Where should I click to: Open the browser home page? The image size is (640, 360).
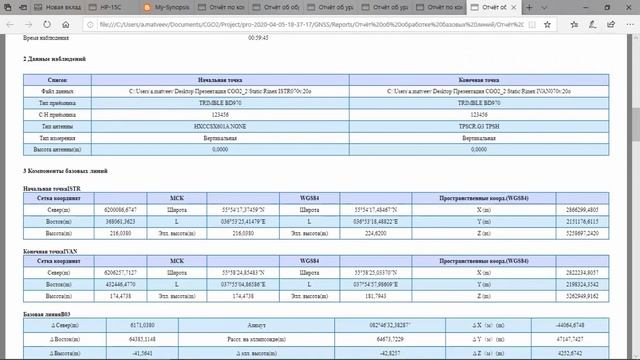pos(65,24)
